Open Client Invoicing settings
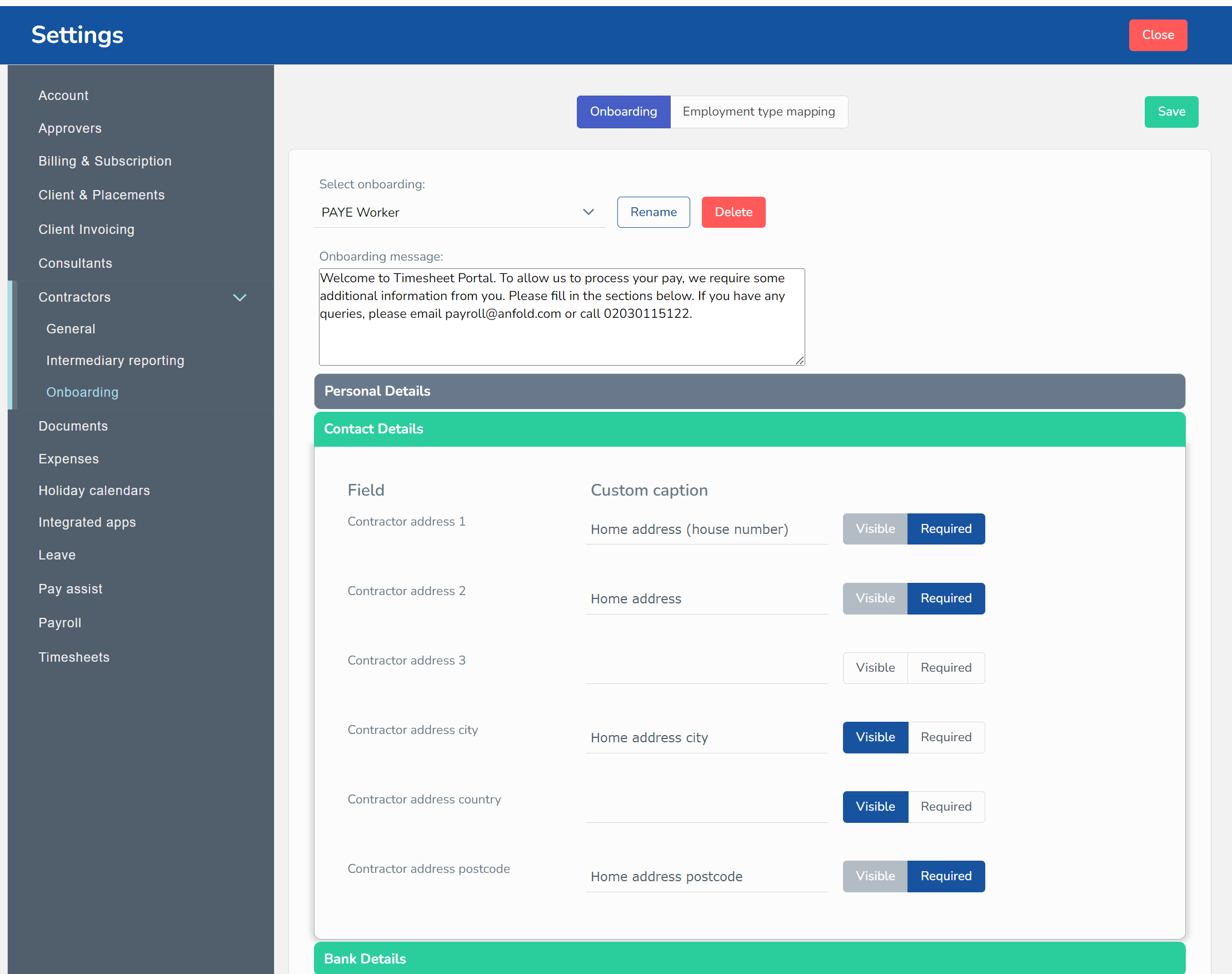The width and height of the screenshot is (1232, 974). pos(86,229)
